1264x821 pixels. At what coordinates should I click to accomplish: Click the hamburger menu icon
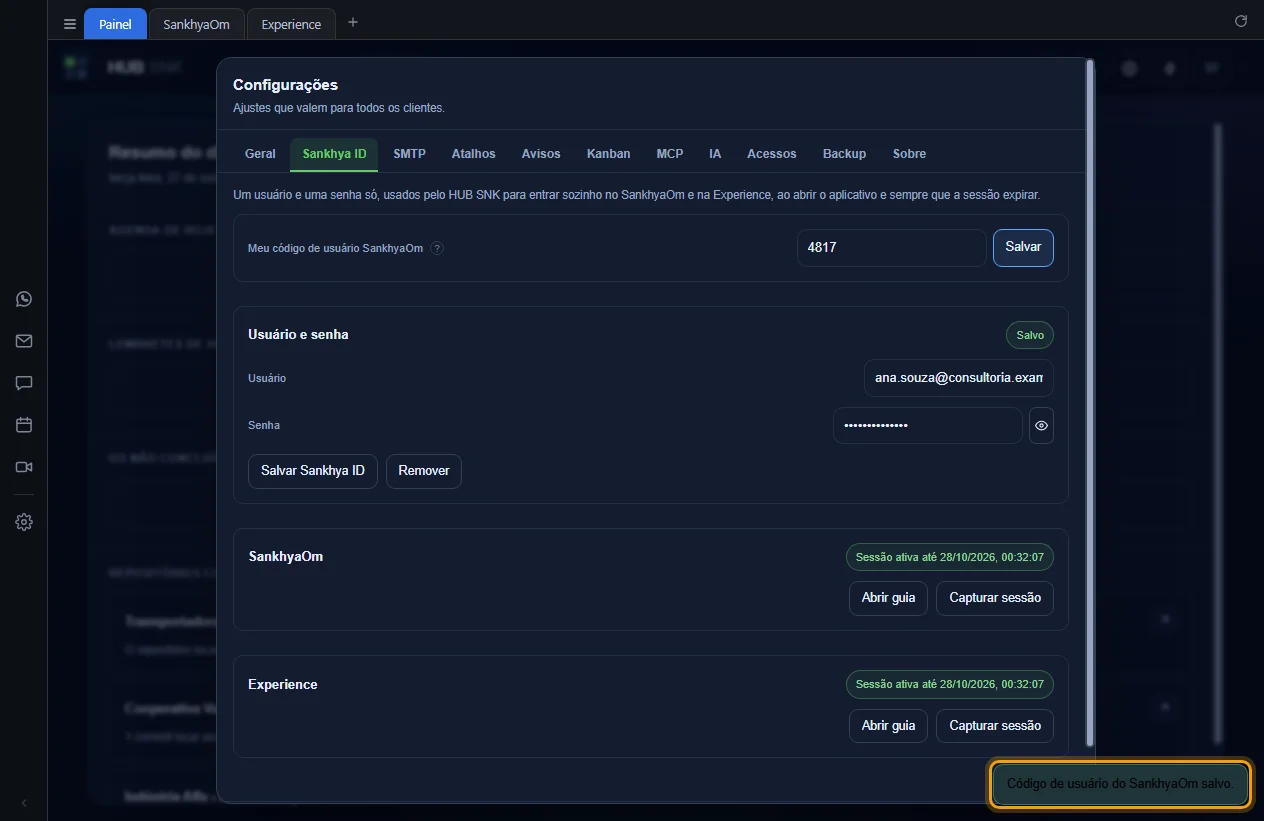[70, 24]
